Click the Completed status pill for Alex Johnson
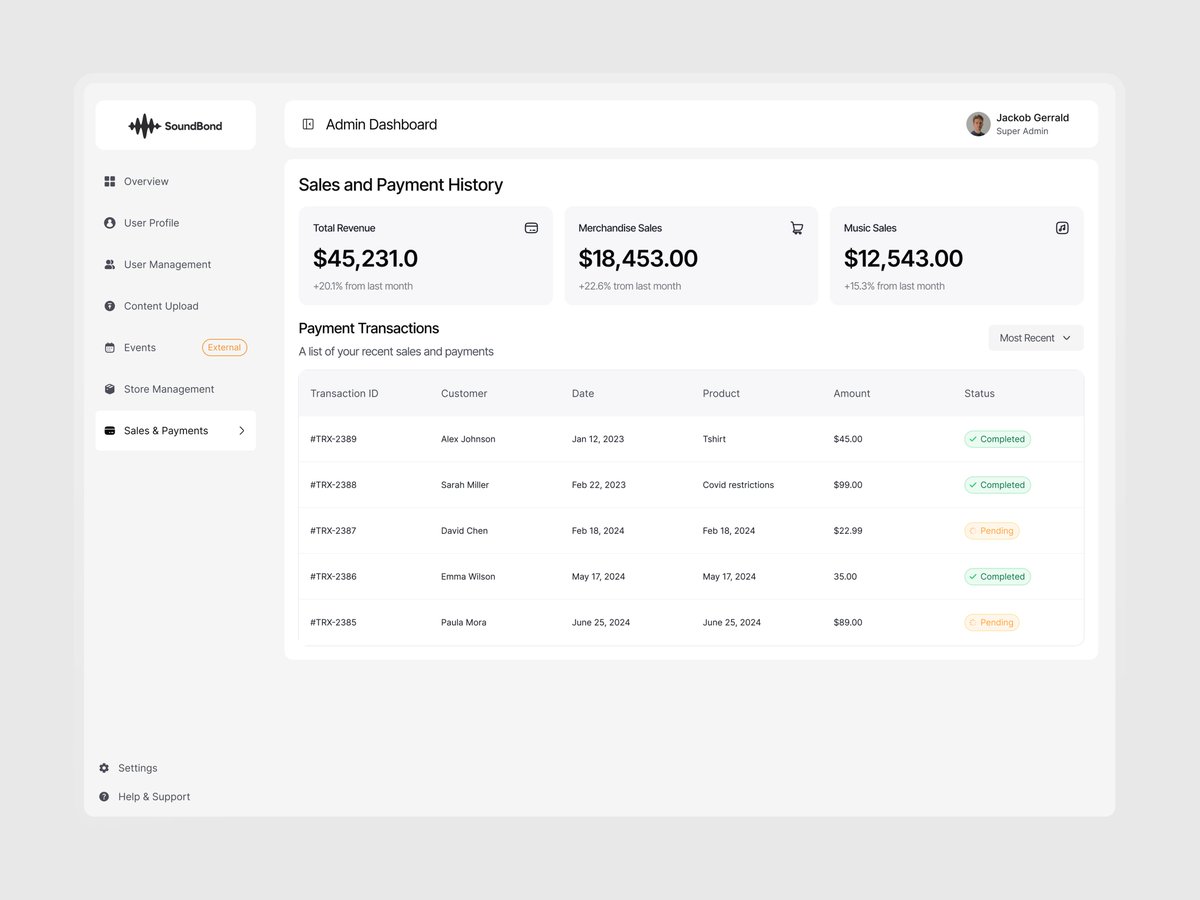Screen dimensions: 1200x900 click(997, 438)
